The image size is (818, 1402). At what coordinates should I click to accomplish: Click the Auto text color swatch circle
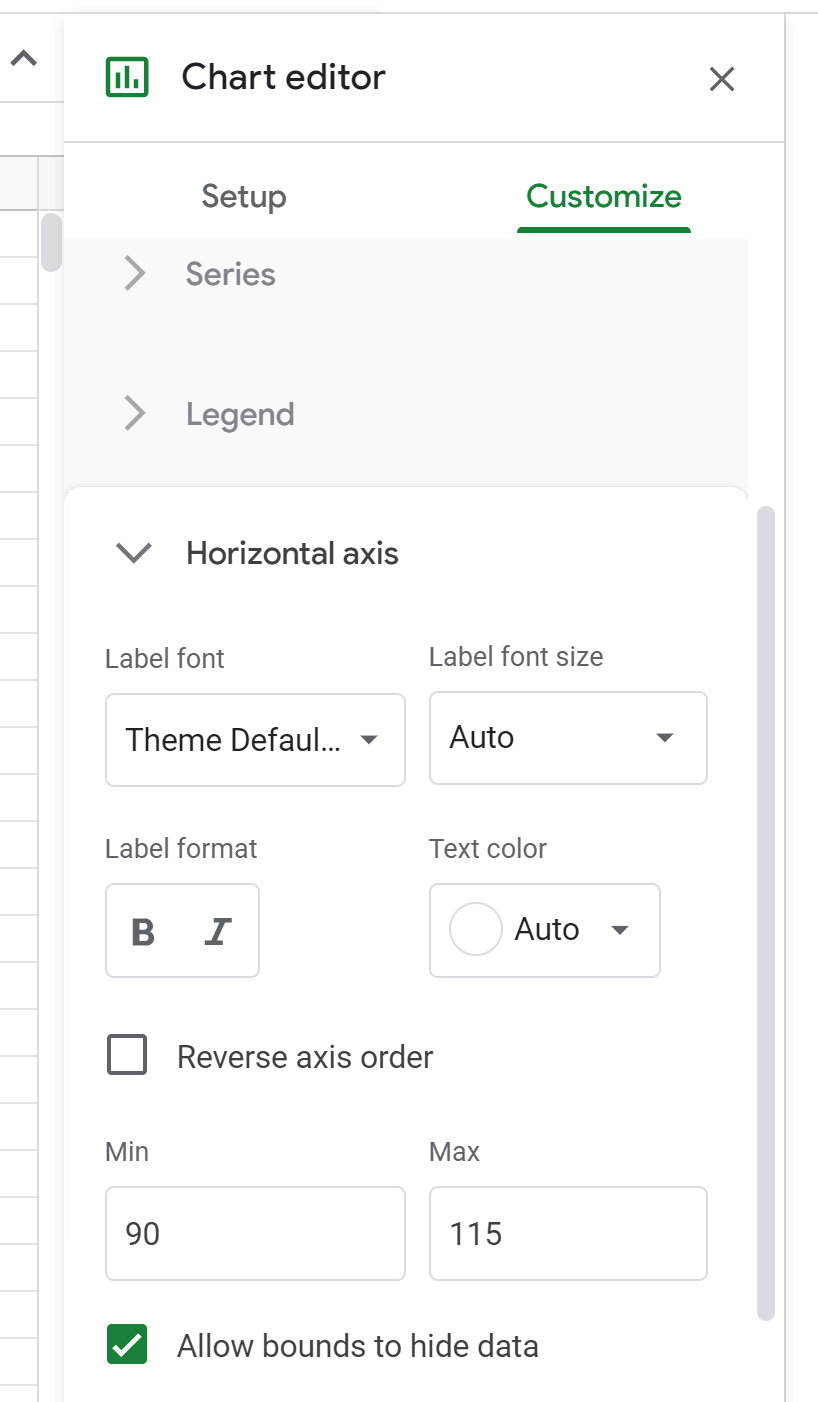point(476,930)
